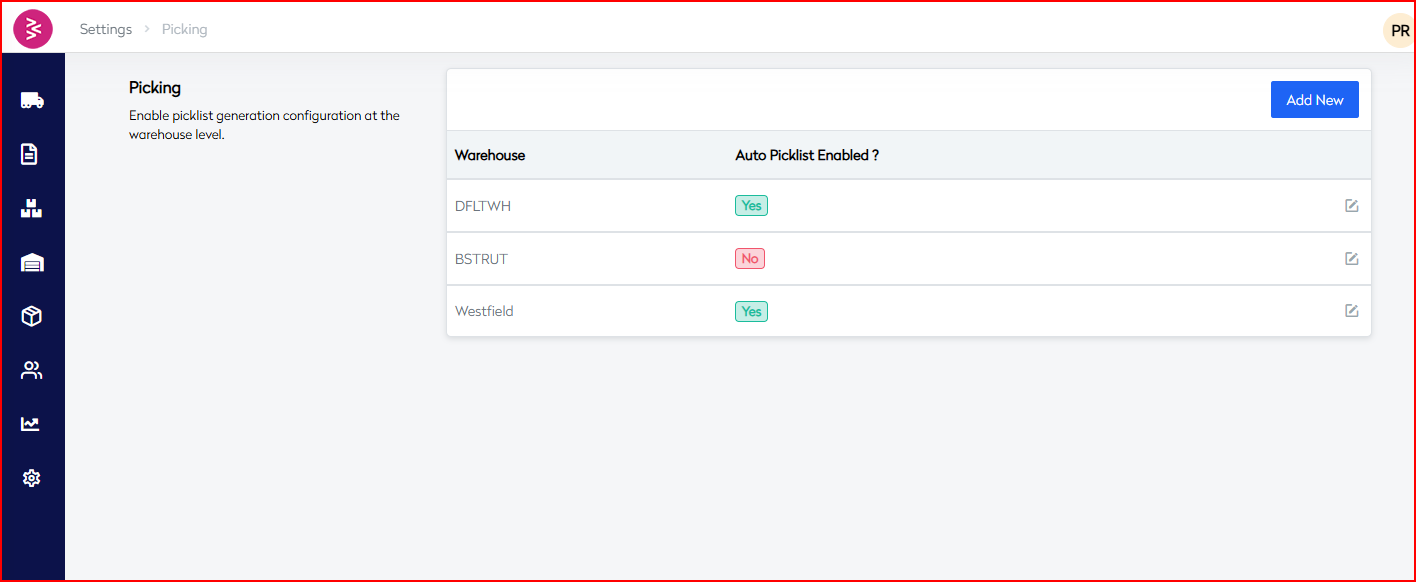
Task: Open the orders document icon in sidebar
Action: click(32, 154)
